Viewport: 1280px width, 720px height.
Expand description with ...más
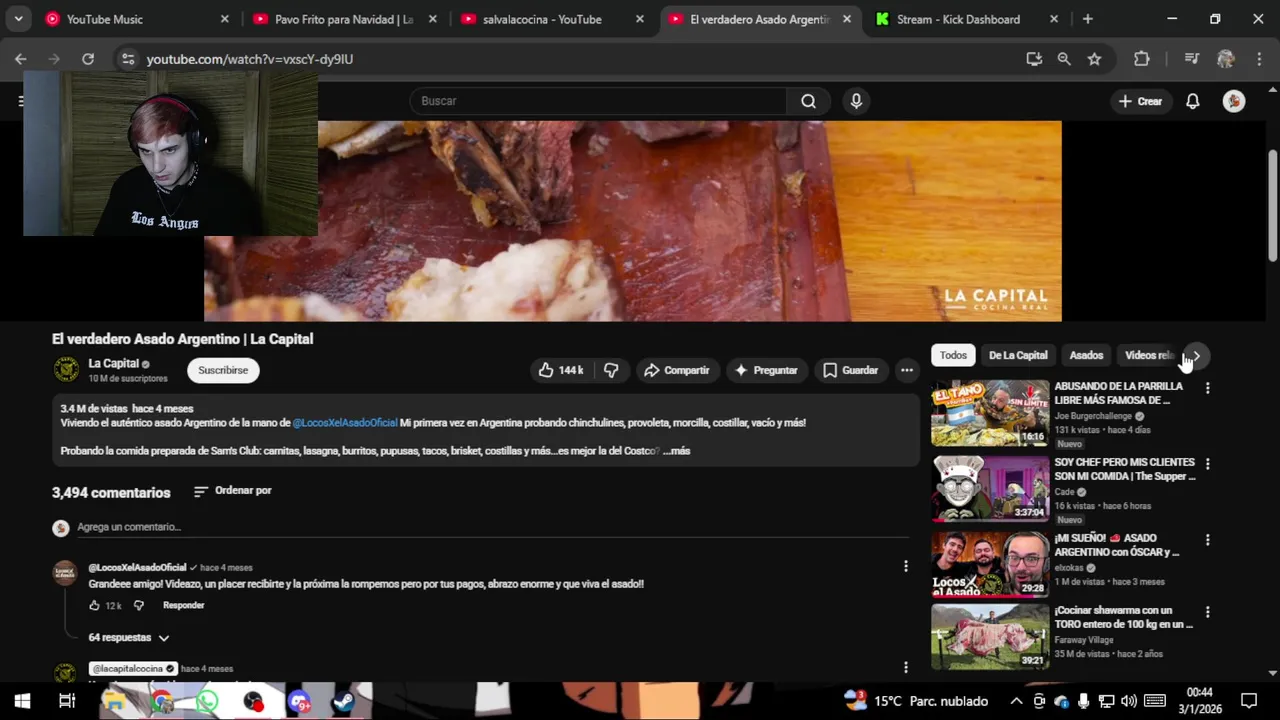click(677, 451)
